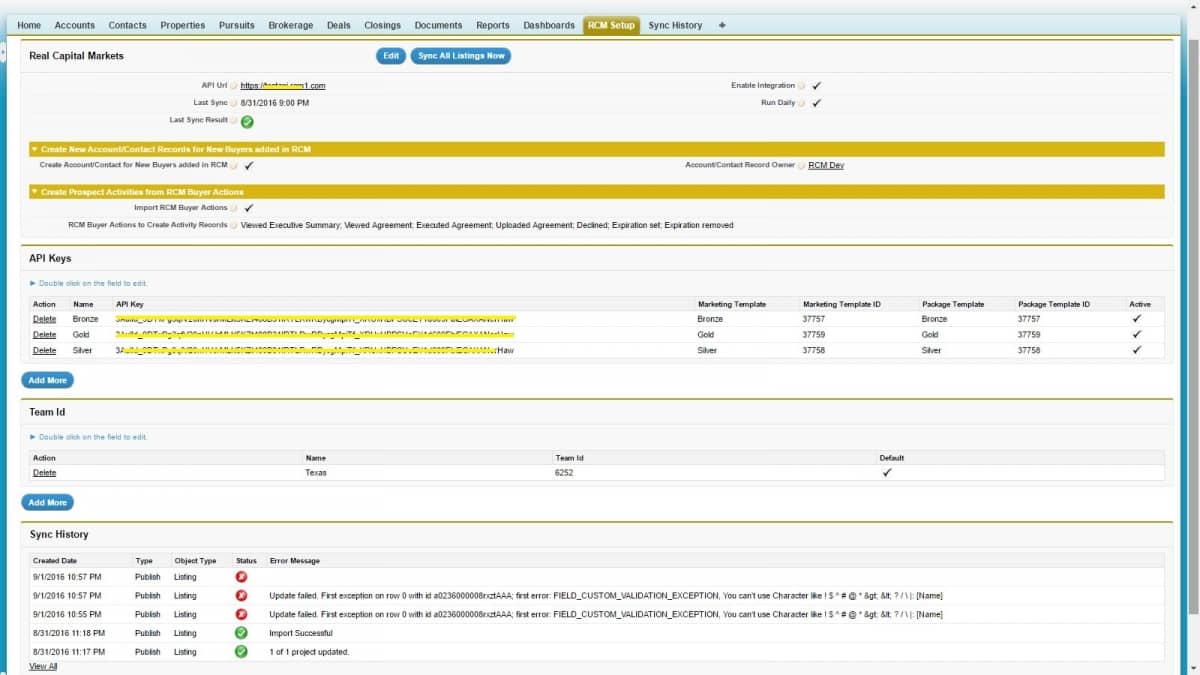Delete the Silver API key
This screenshot has height=675, width=1200.
tap(44, 351)
